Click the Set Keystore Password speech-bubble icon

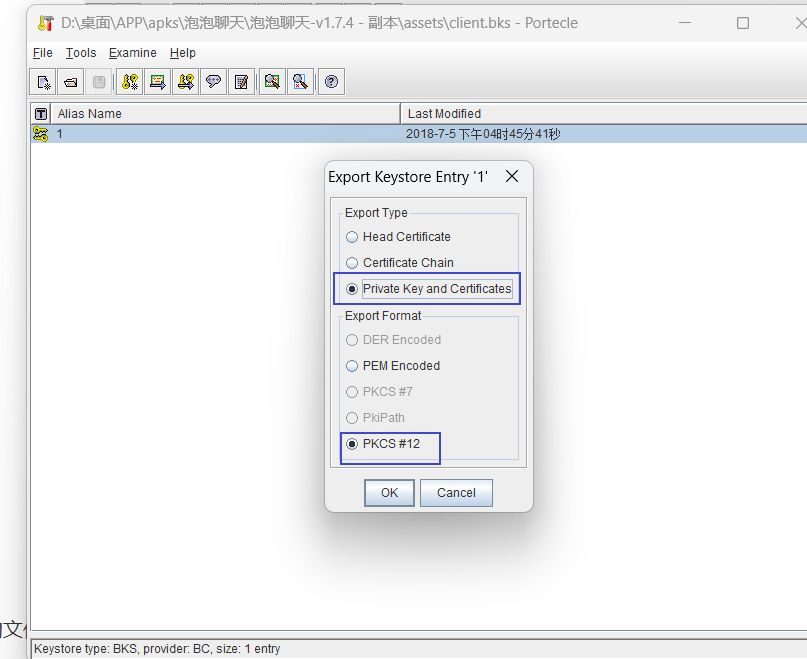click(213, 82)
